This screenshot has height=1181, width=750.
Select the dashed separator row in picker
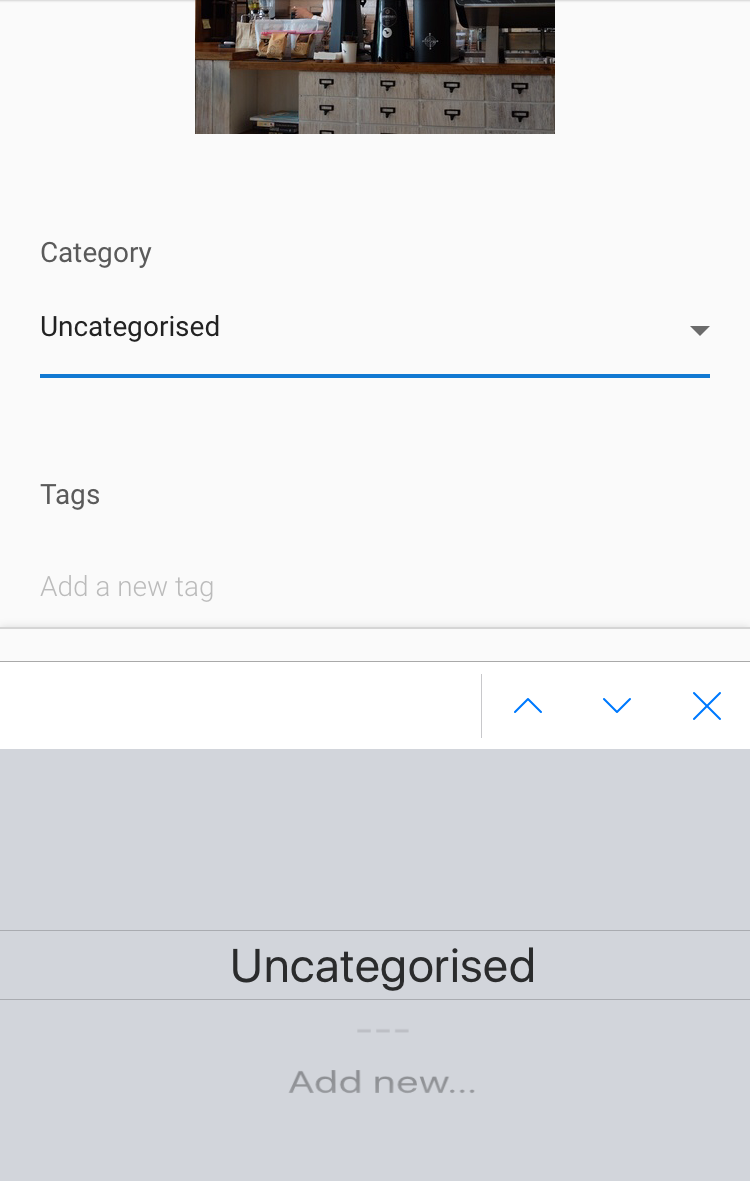tap(383, 1030)
